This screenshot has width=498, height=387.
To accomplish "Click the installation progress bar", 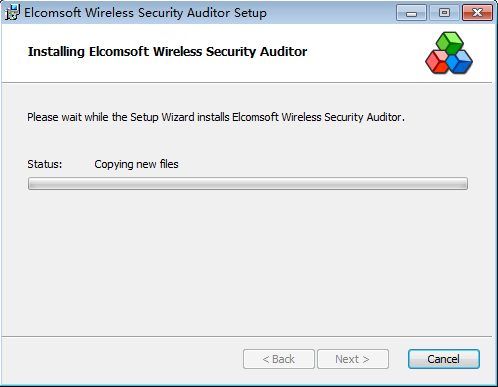I will click(x=248, y=184).
